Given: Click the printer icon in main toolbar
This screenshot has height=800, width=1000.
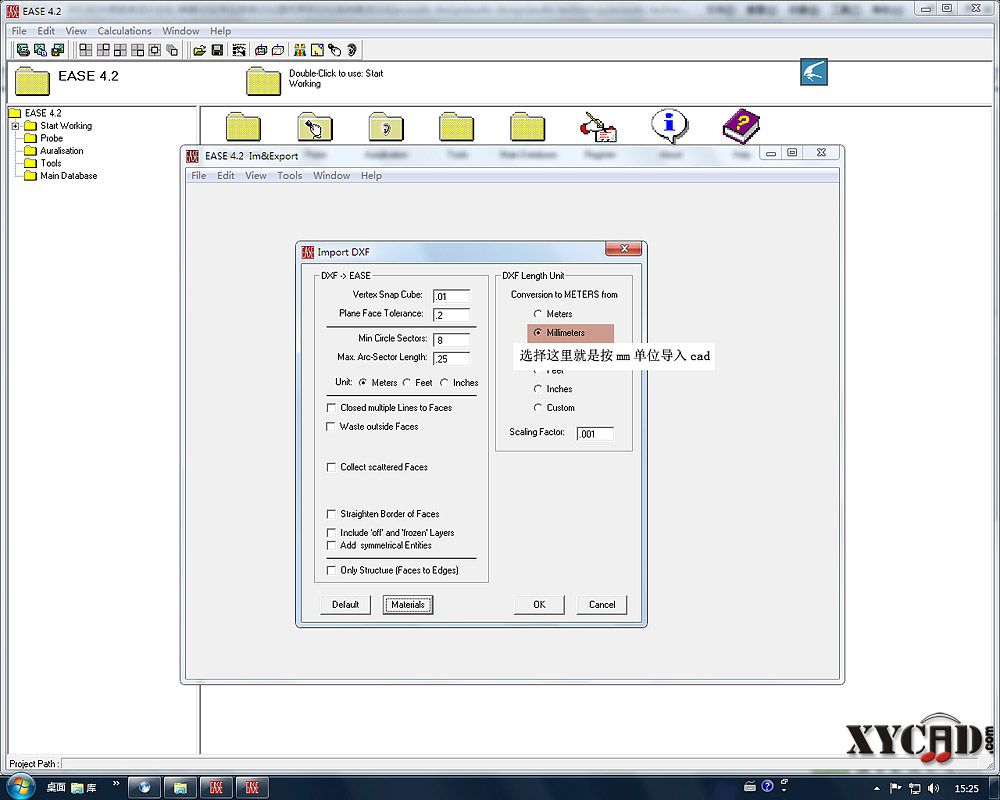Looking at the screenshot, I should tap(24, 50).
